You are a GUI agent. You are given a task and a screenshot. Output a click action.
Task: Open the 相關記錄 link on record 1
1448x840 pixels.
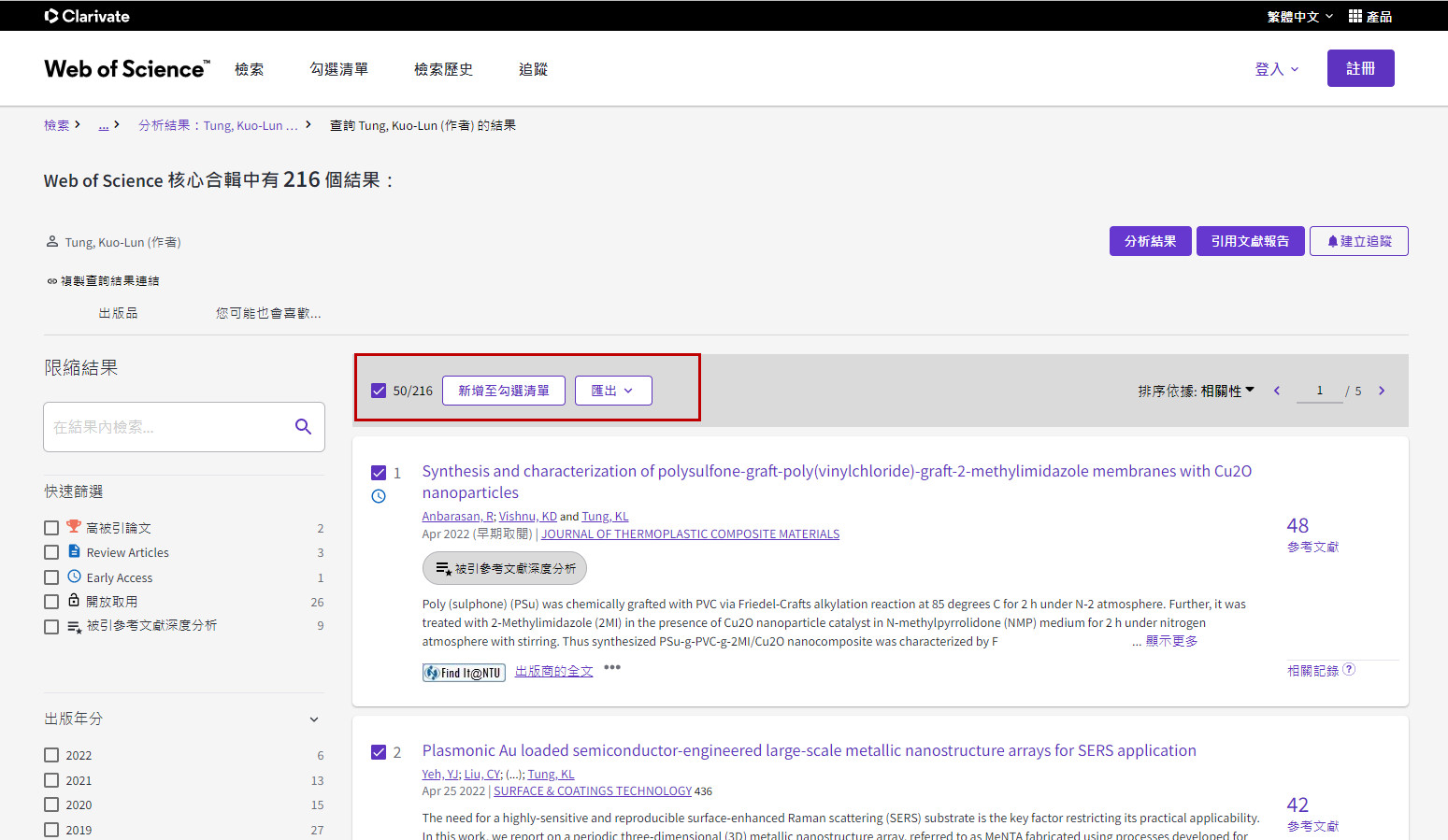click(x=1312, y=670)
